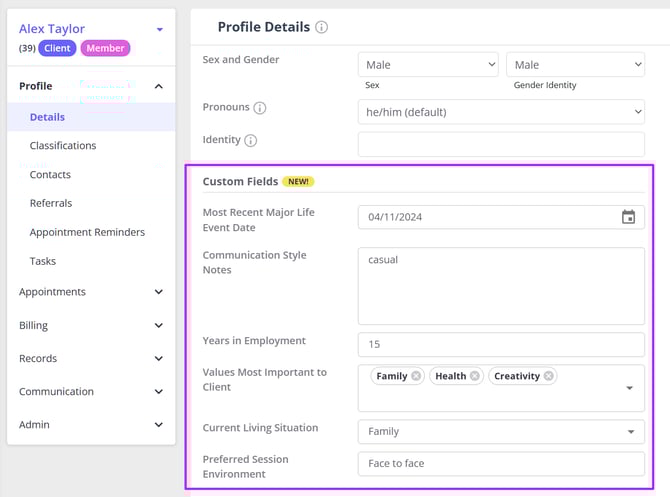670x497 pixels.
Task: Click the Member badge
Action: (105, 48)
